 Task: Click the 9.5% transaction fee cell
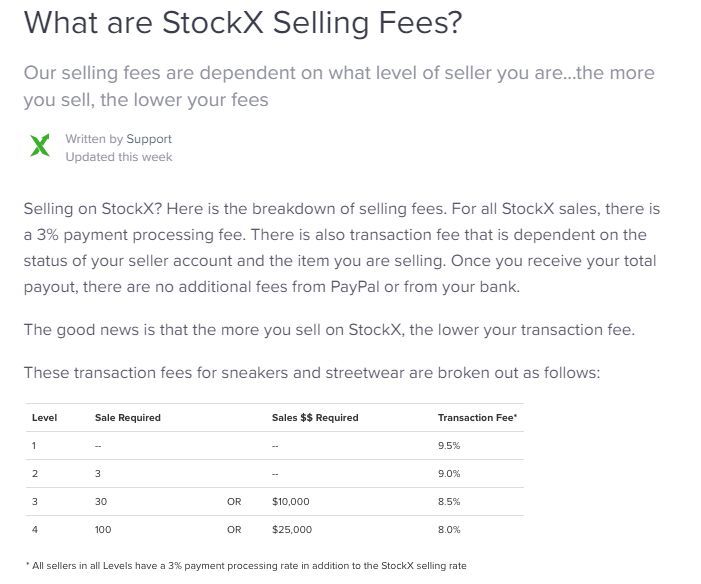(449, 445)
